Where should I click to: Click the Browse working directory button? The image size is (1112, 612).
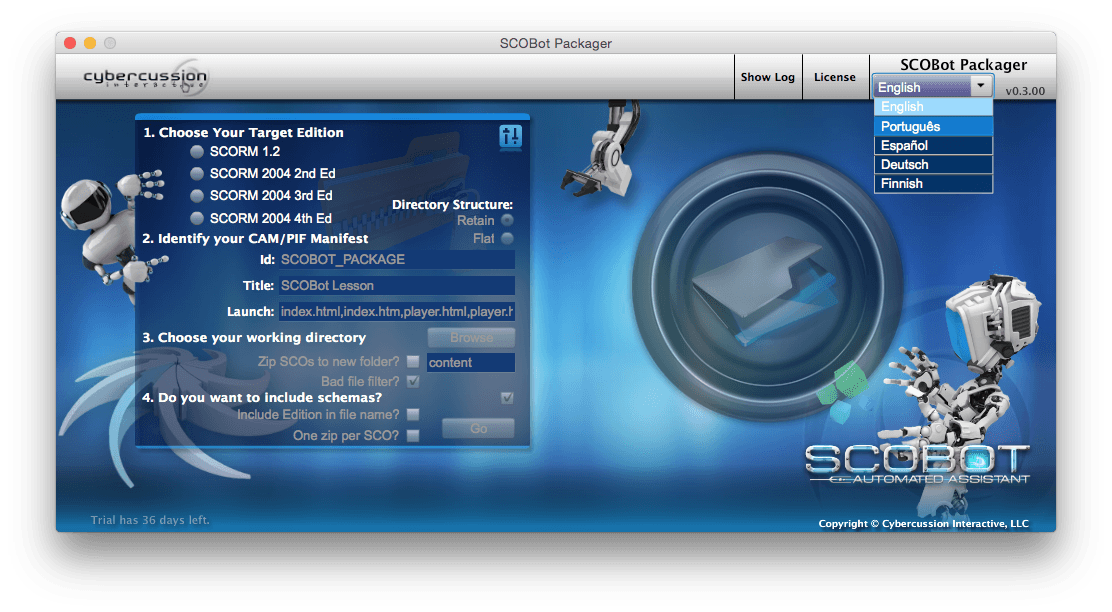point(471,338)
